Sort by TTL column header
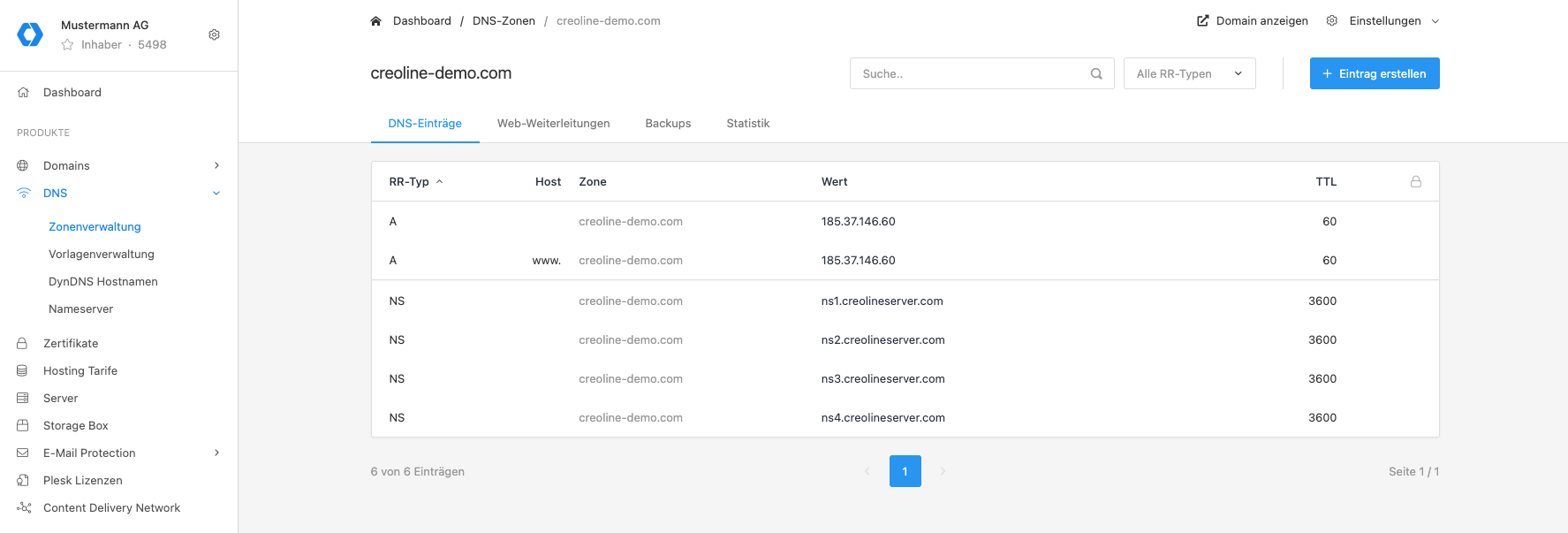1568x533 pixels. point(1326,181)
